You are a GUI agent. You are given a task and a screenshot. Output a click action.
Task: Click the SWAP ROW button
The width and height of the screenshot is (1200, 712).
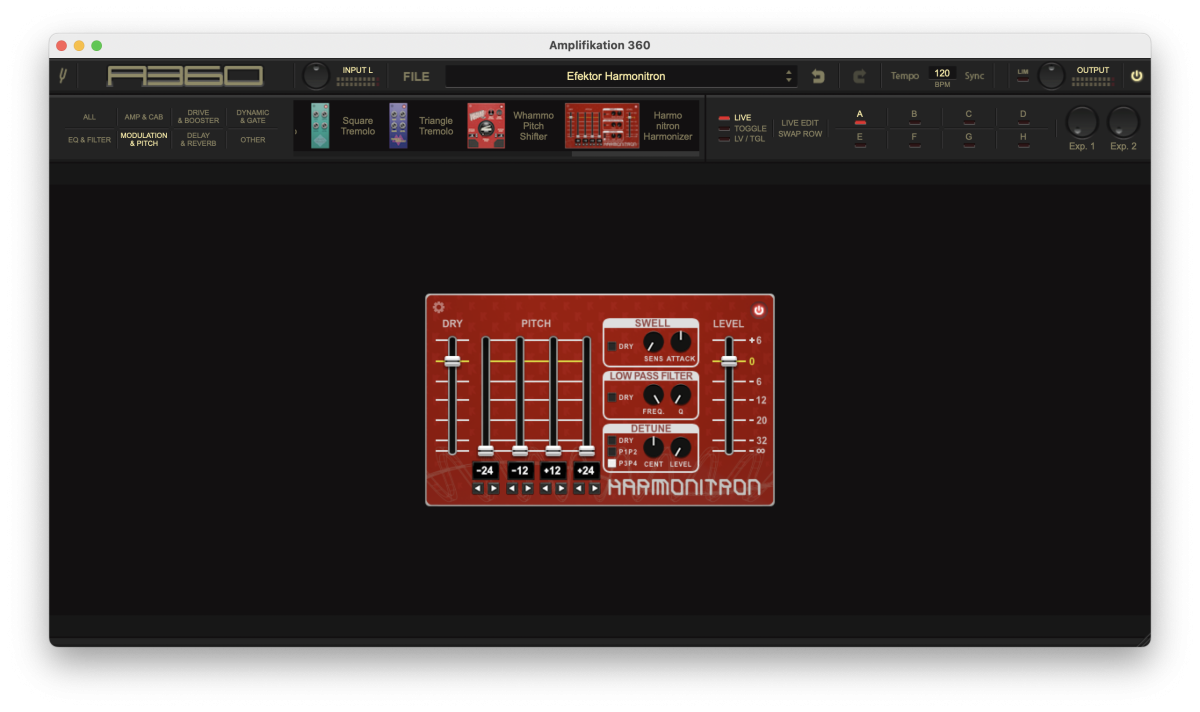tap(800, 134)
